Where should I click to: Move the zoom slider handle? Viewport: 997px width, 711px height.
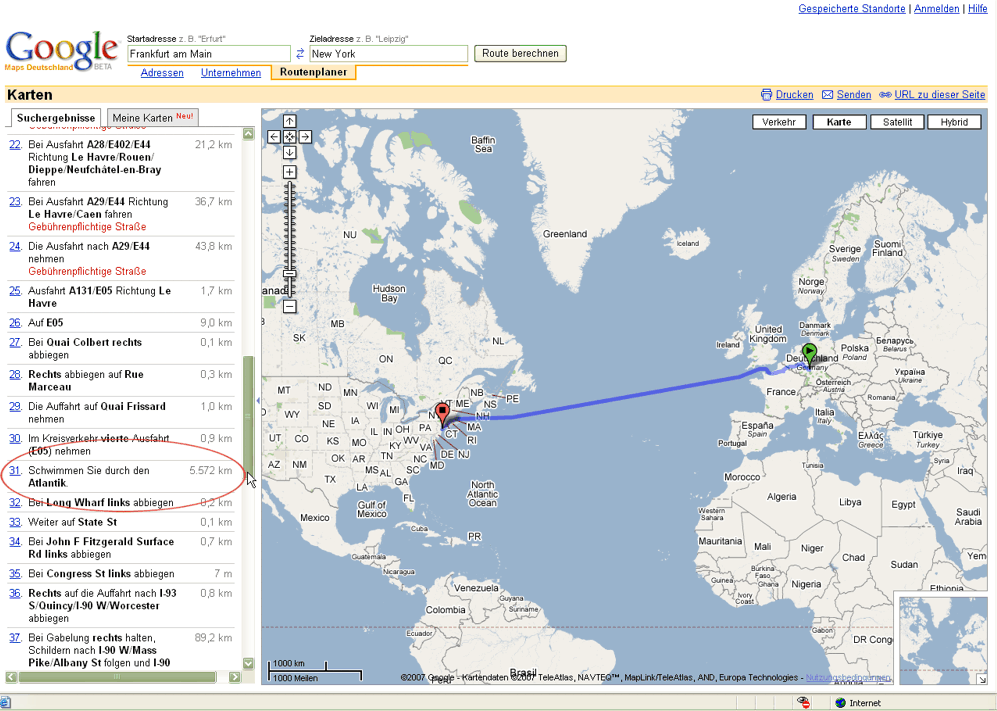[289, 274]
